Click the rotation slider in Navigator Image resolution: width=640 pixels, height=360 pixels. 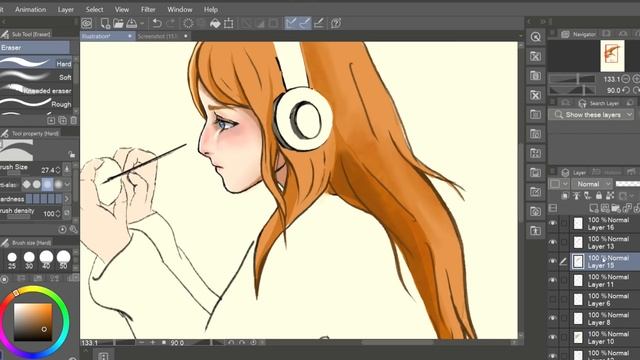coord(572,90)
